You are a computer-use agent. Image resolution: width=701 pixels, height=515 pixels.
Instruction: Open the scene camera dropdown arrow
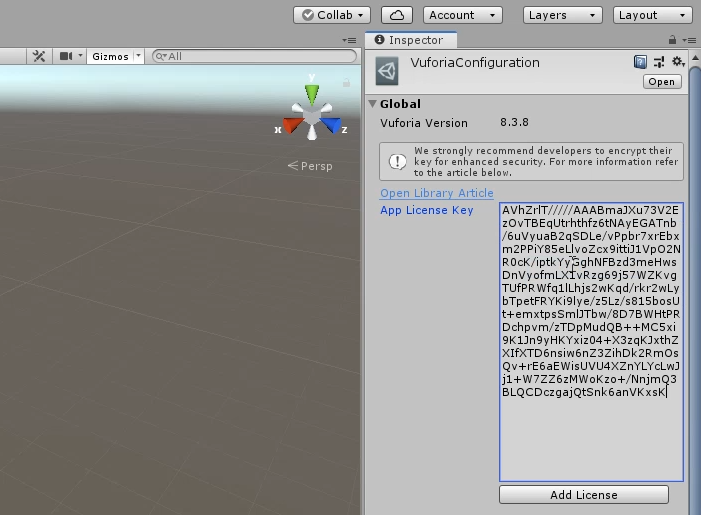click(80, 56)
